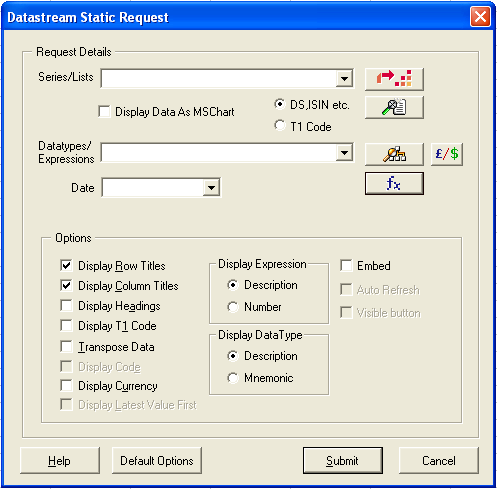Open the datatype search icon button

(x=394, y=154)
